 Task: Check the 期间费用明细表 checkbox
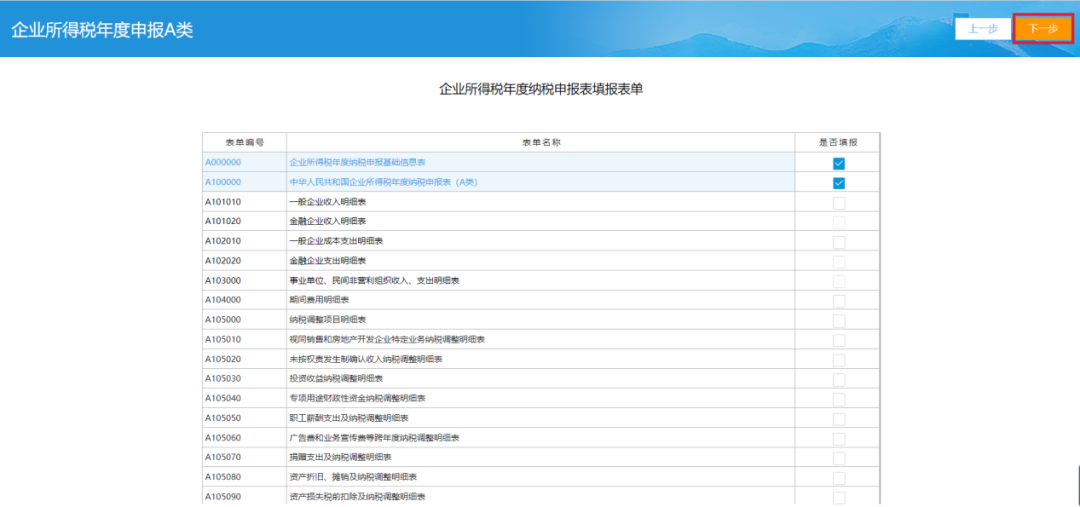point(838,301)
